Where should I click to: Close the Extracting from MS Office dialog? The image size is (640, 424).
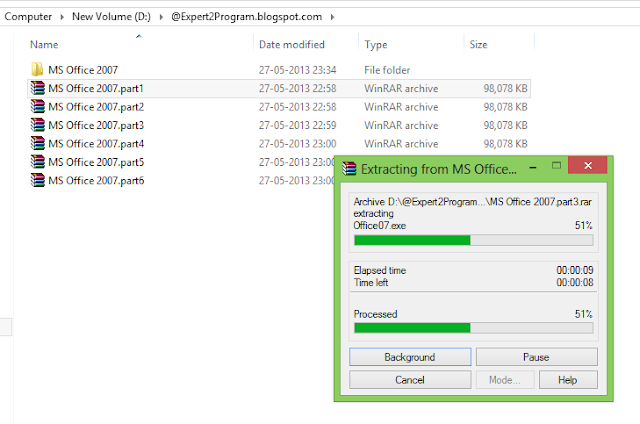588,165
